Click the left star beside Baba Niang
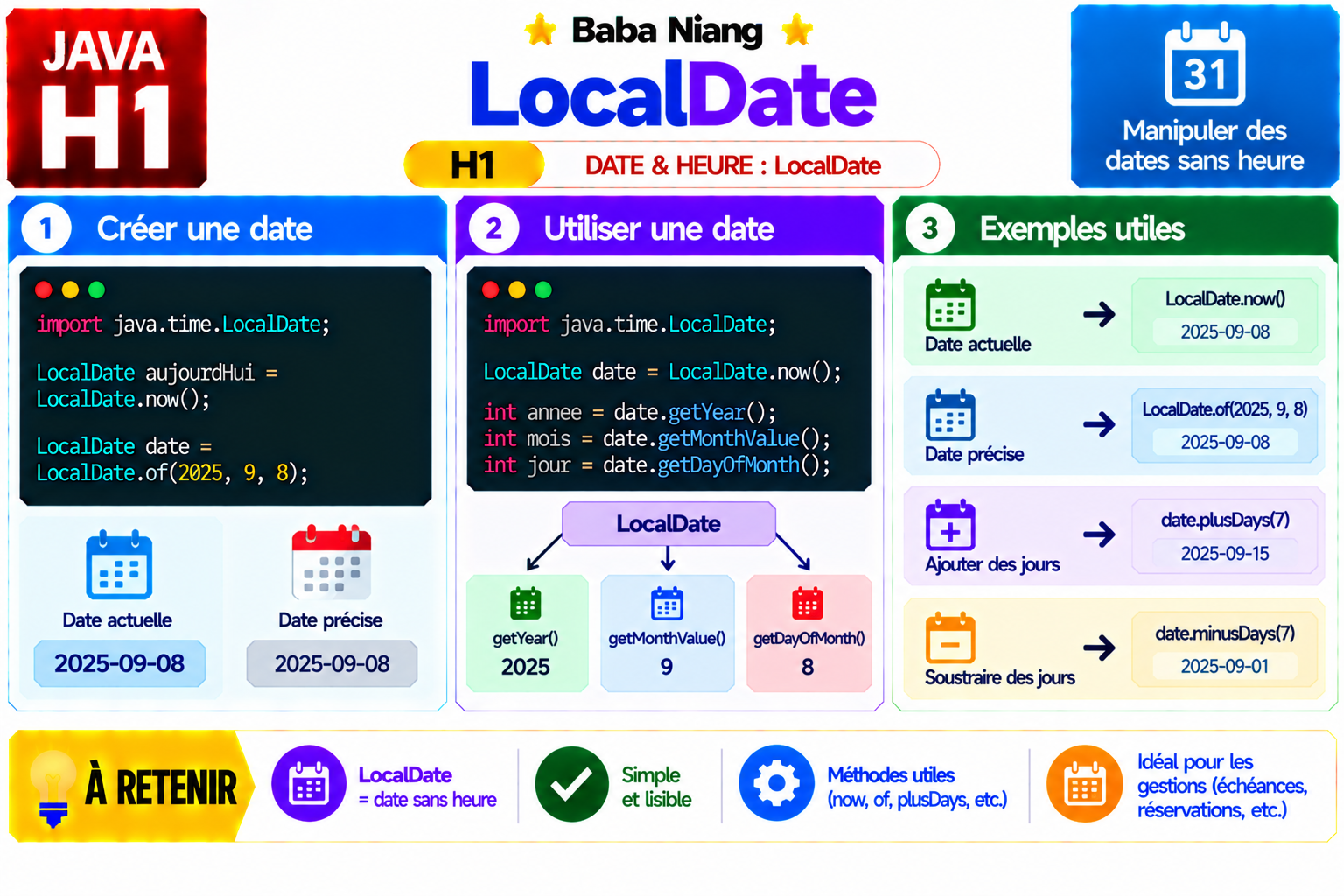1344x896 pixels. coord(540,31)
